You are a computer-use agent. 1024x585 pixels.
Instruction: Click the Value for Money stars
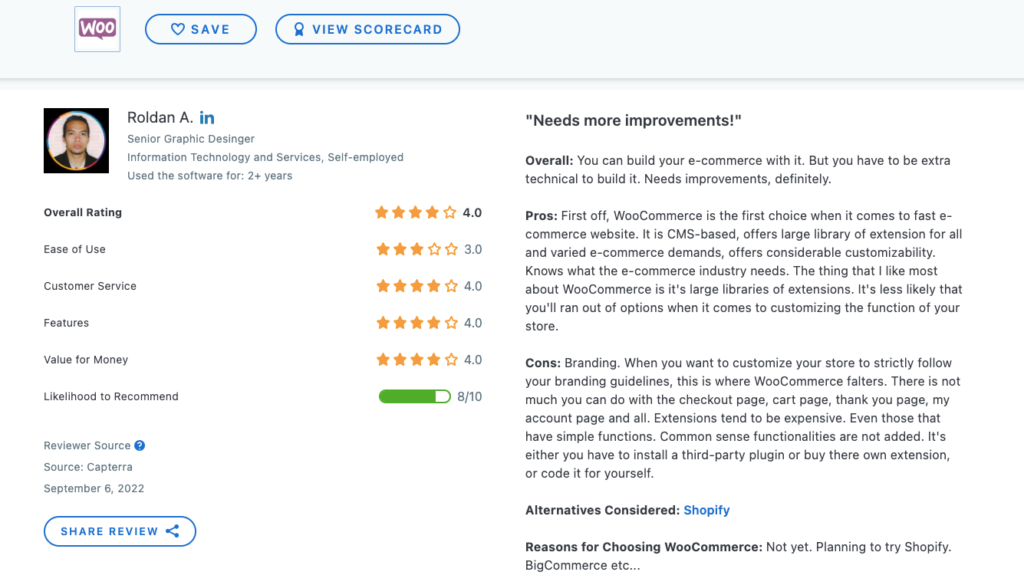click(x=416, y=360)
